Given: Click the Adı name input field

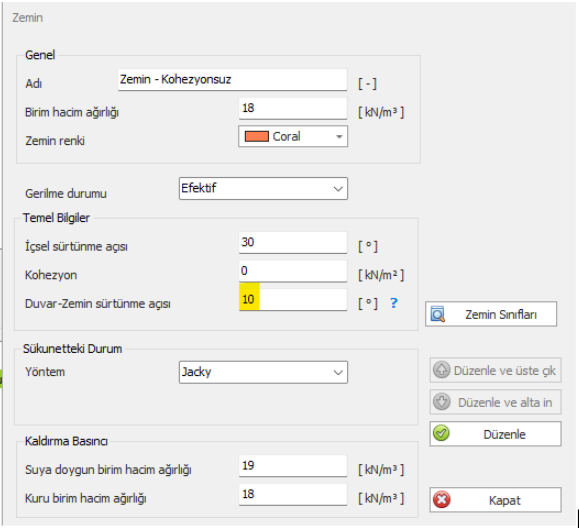Looking at the screenshot, I should tap(232, 79).
